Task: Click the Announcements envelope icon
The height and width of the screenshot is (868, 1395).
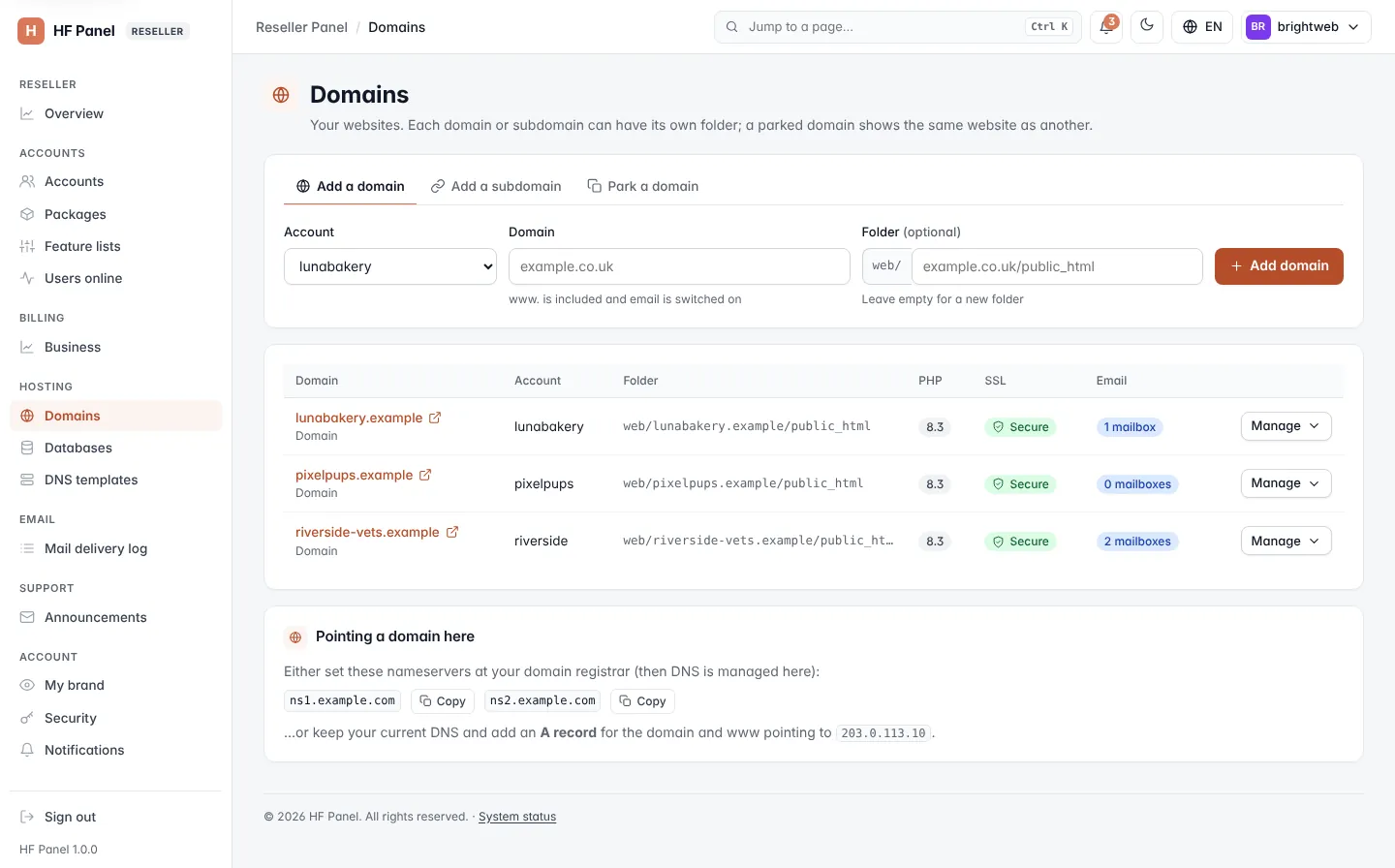Action: (x=27, y=617)
